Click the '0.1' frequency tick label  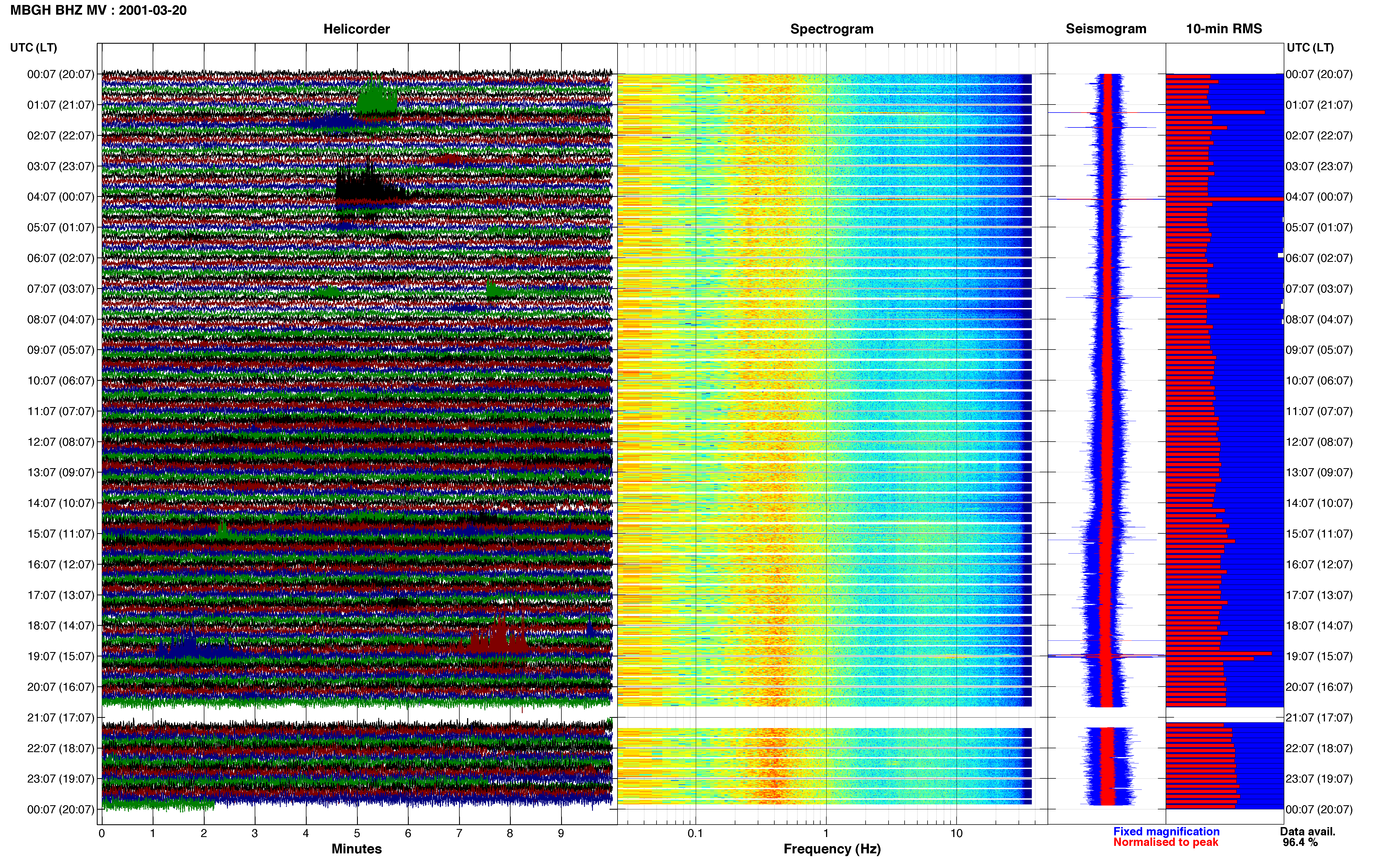[695, 833]
